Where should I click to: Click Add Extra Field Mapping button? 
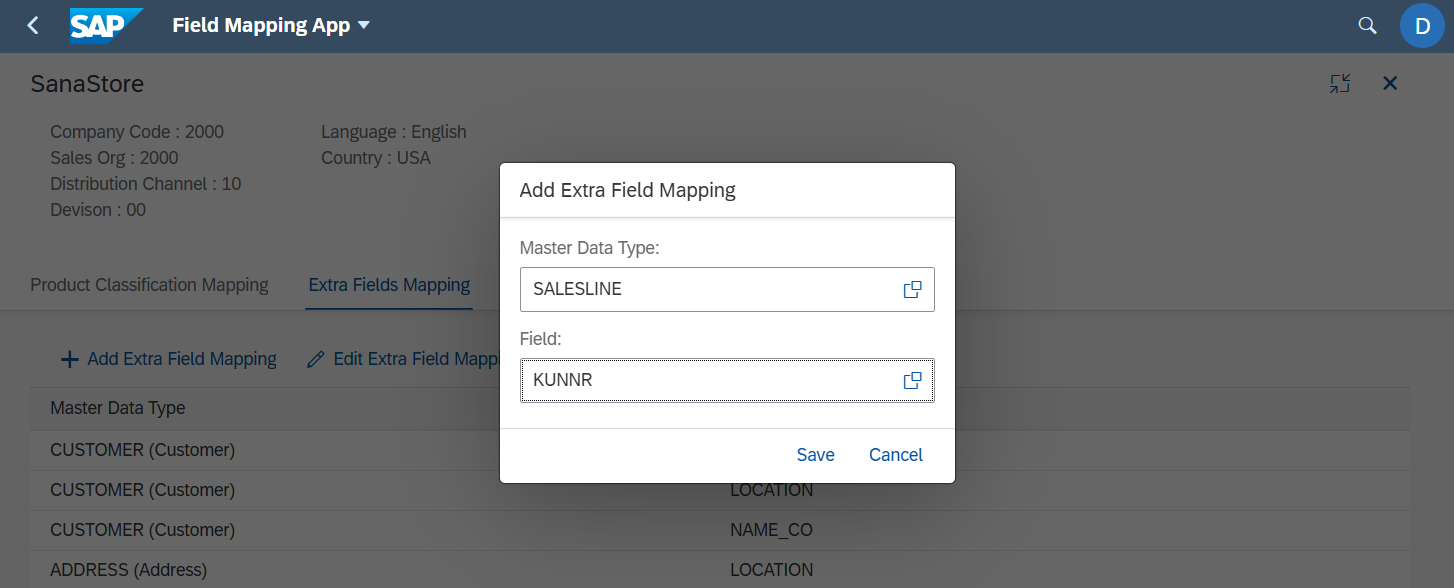(169, 359)
